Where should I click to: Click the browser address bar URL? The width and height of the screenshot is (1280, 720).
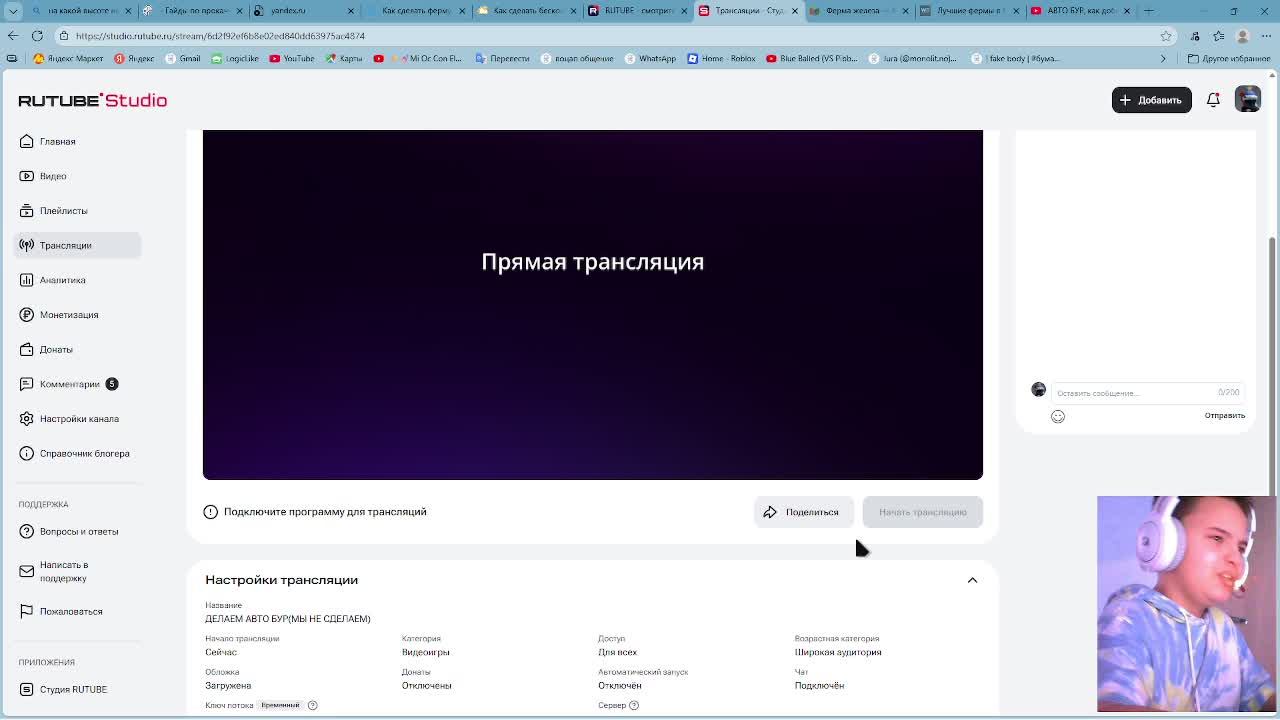coord(221,36)
